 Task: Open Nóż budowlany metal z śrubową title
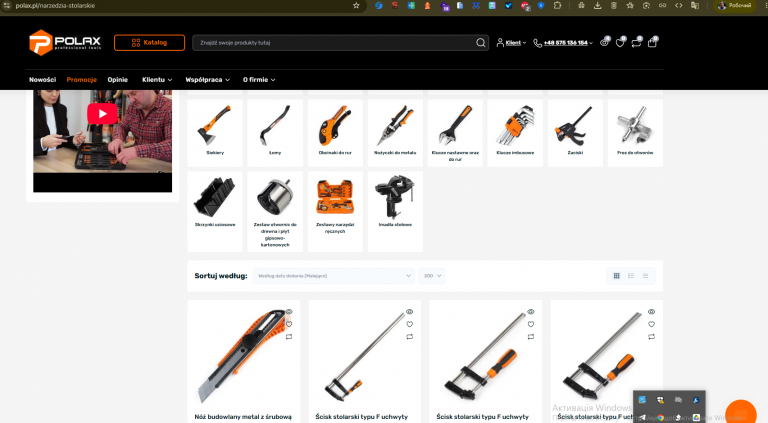click(x=243, y=417)
